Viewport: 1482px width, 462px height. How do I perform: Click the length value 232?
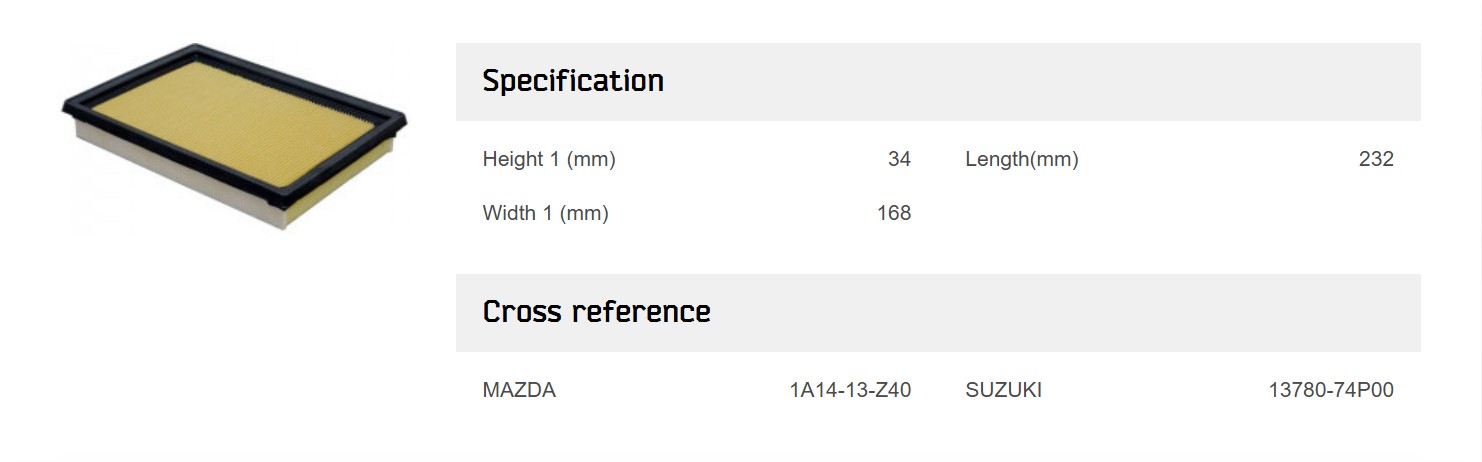click(1376, 159)
